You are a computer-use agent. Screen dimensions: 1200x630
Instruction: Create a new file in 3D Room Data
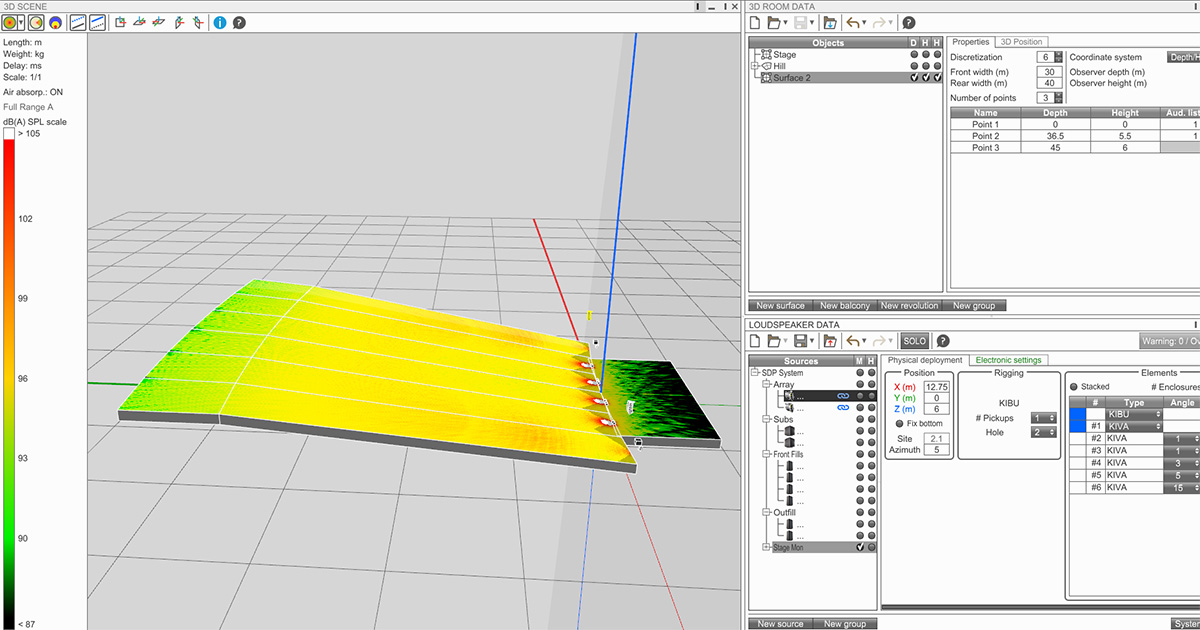coord(756,22)
